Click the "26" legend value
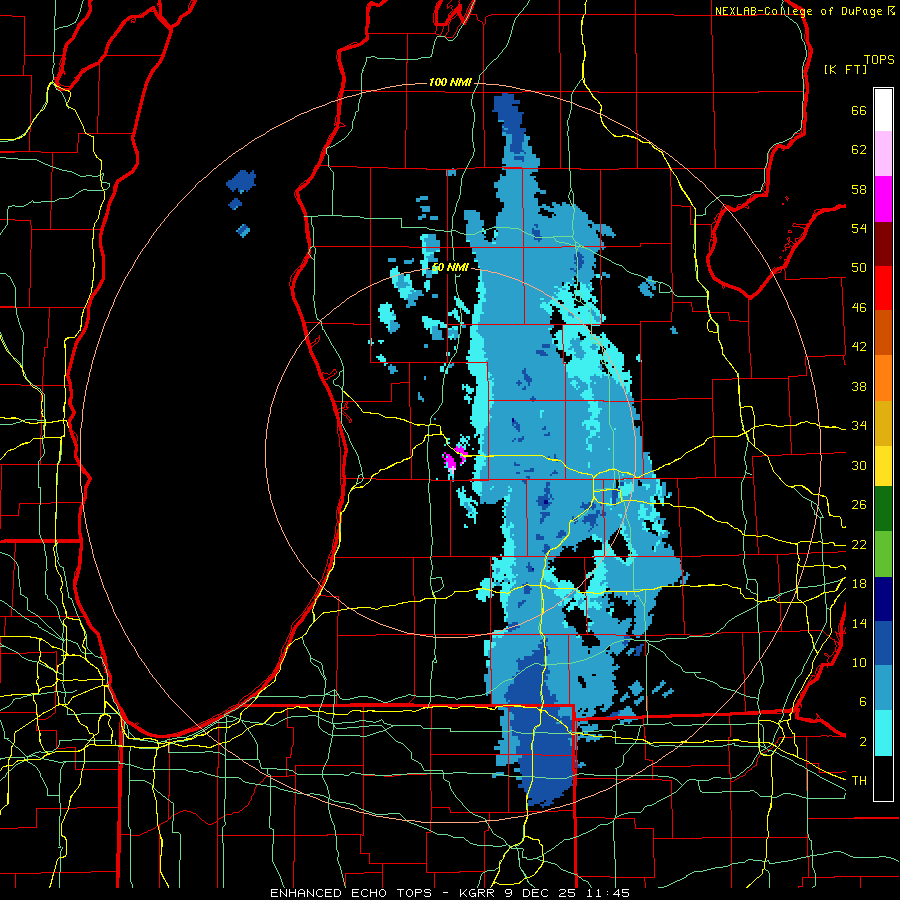Viewport: 900px width, 900px height. [859, 505]
